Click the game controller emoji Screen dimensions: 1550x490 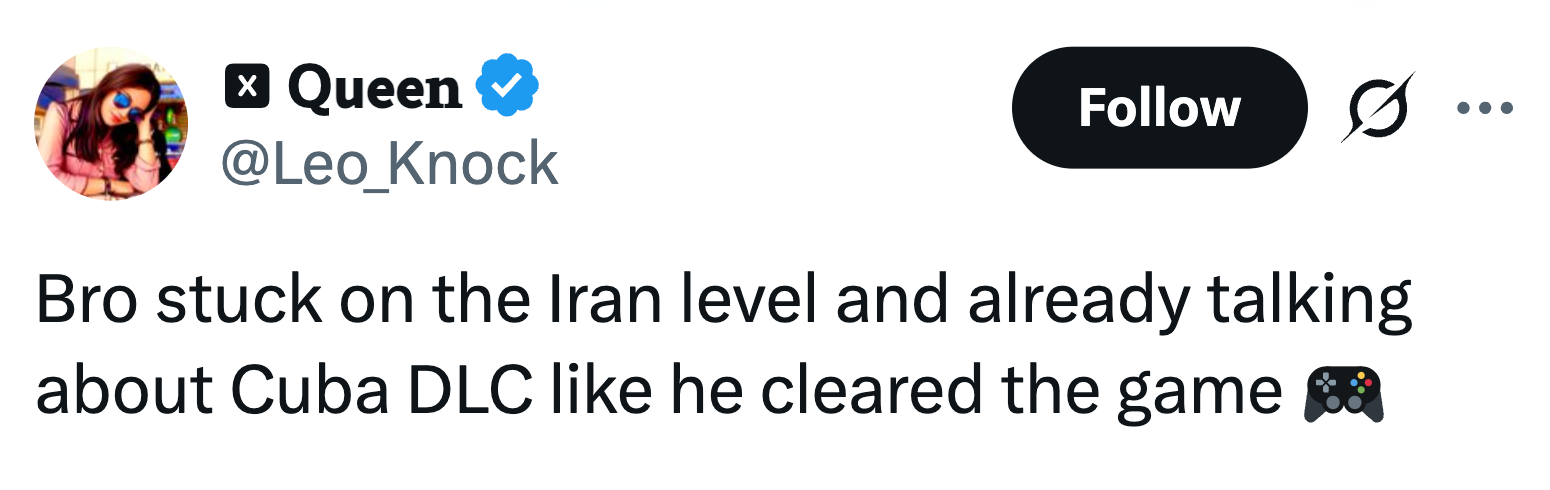click(x=1344, y=392)
